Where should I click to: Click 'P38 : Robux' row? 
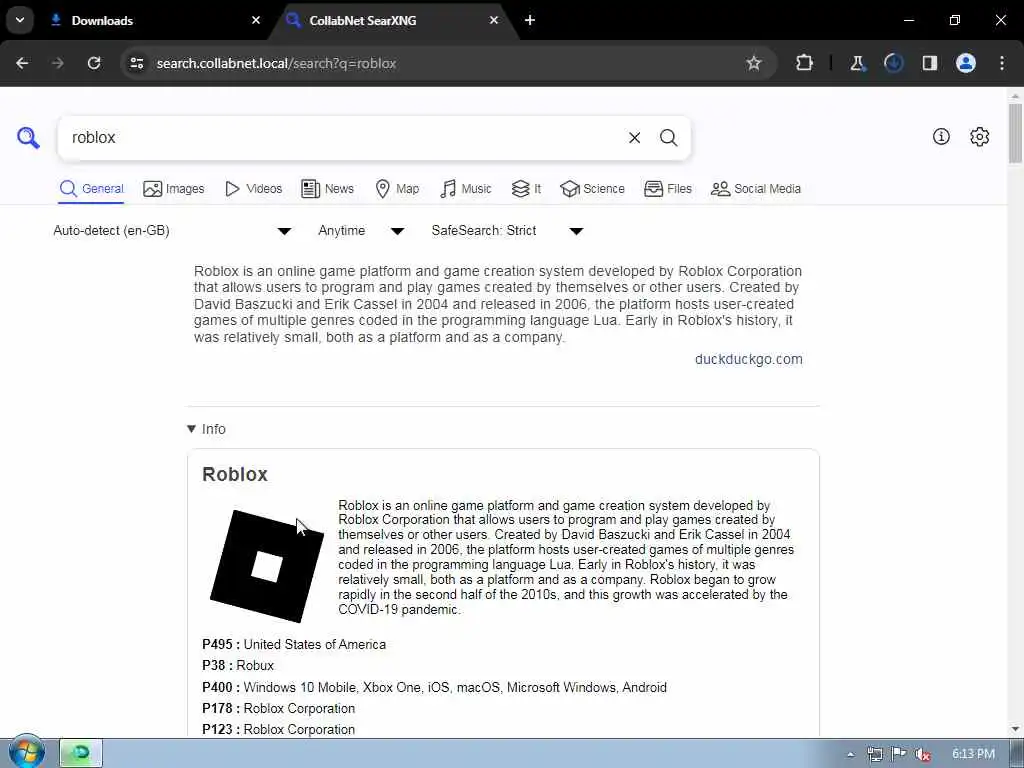238,665
